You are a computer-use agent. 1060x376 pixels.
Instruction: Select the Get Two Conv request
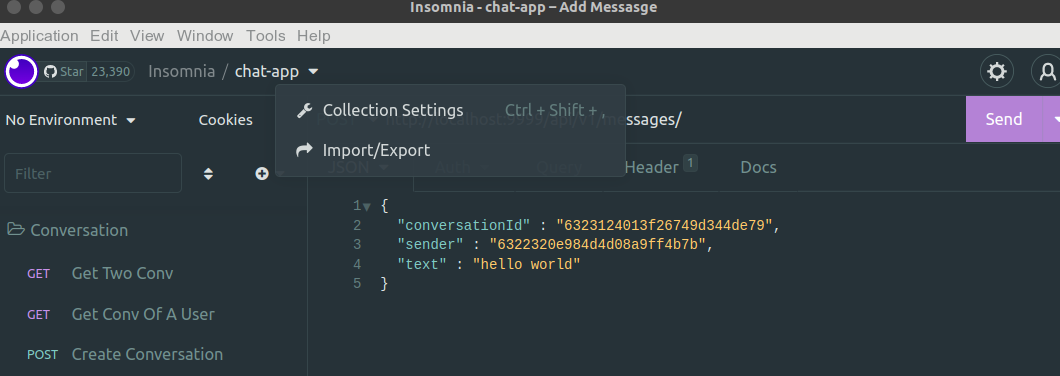tap(122, 273)
